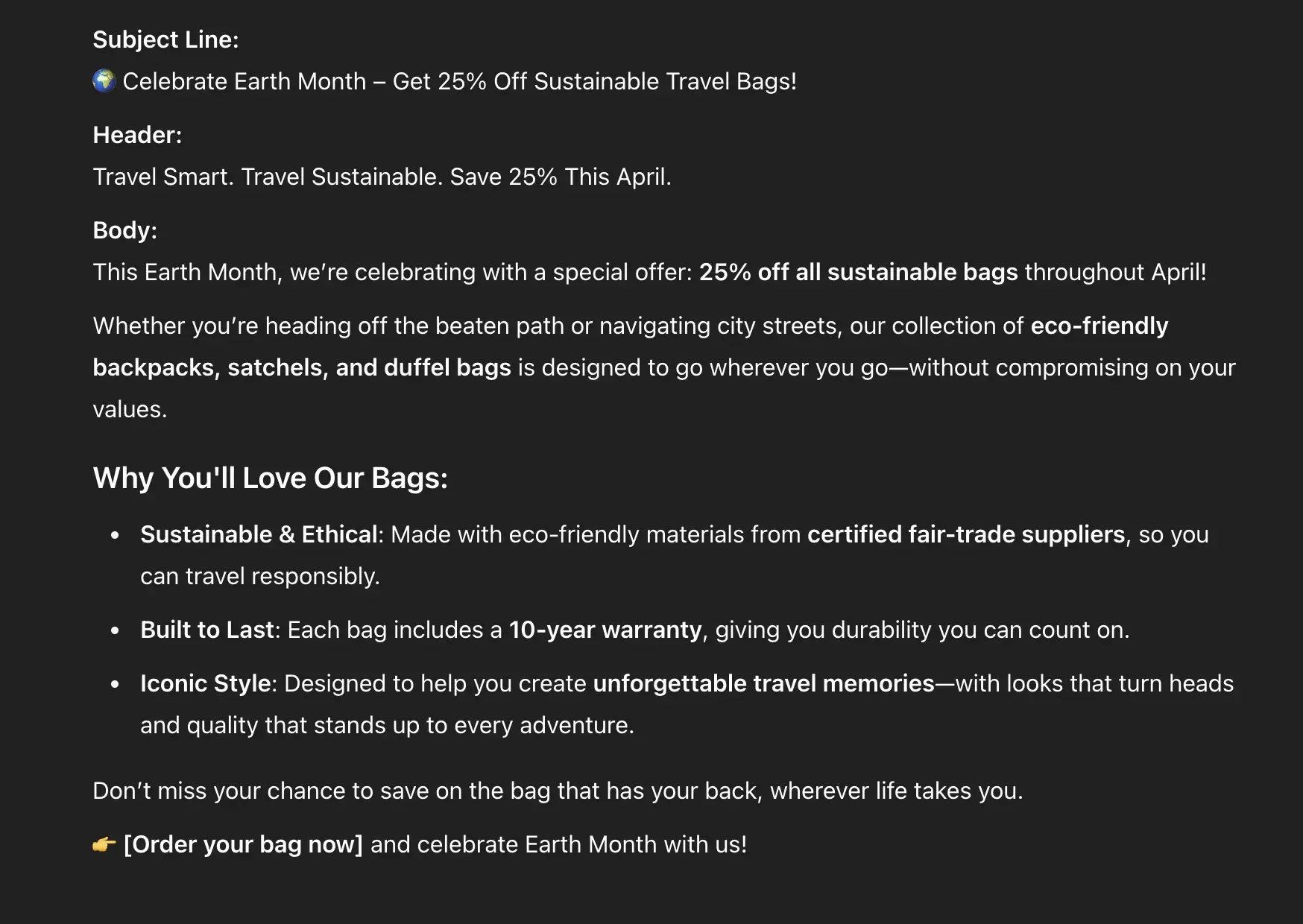
Task: Click the pointing hand emoji icon
Action: pyautogui.click(x=104, y=844)
